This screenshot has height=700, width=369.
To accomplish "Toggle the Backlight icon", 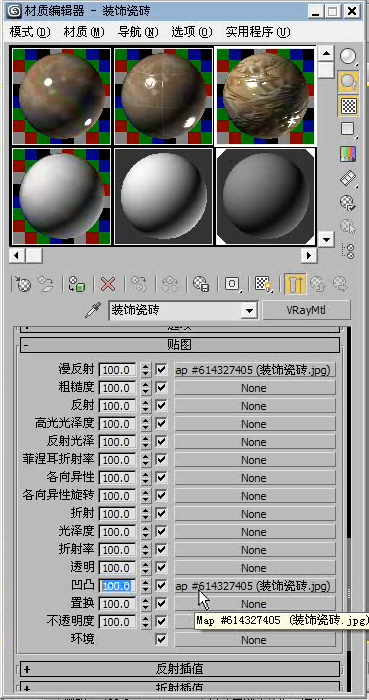I will click(x=348, y=81).
